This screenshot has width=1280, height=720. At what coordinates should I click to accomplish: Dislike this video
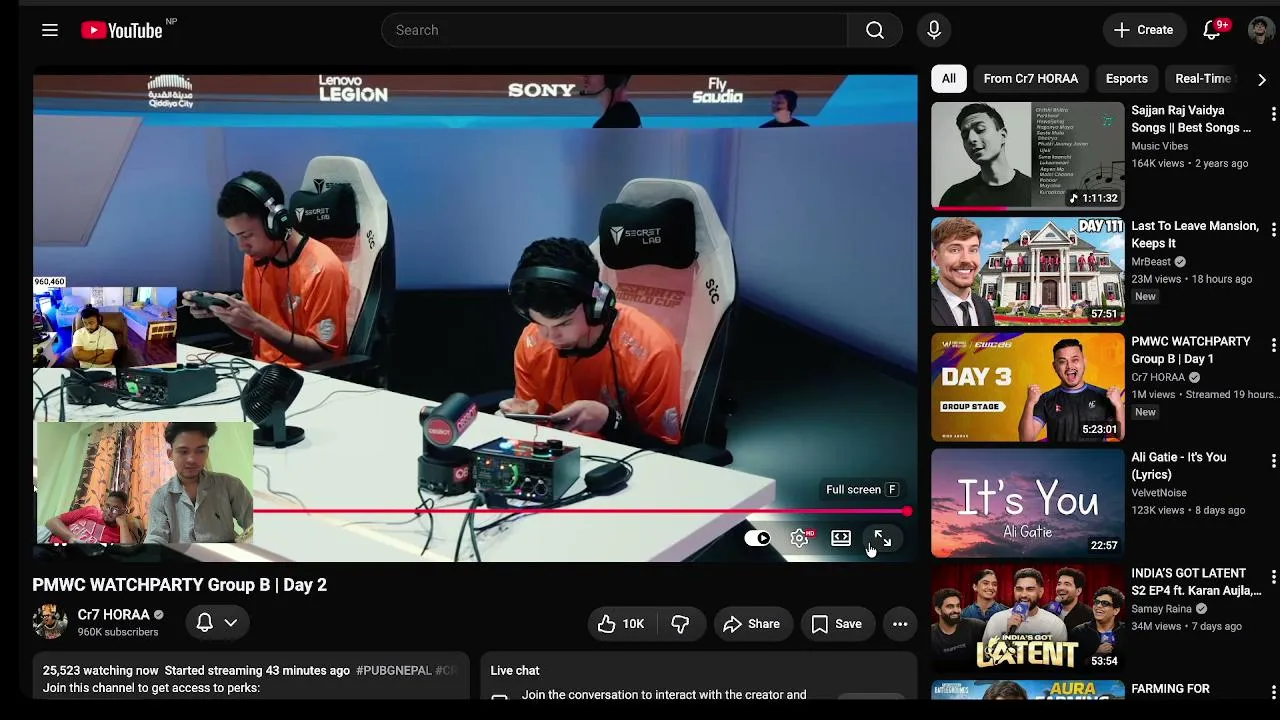680,624
